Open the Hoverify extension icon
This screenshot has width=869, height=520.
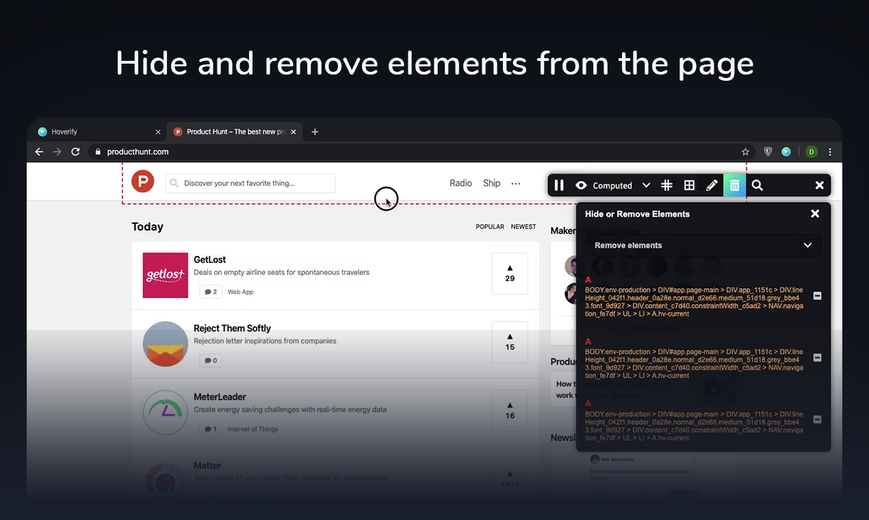click(786, 151)
